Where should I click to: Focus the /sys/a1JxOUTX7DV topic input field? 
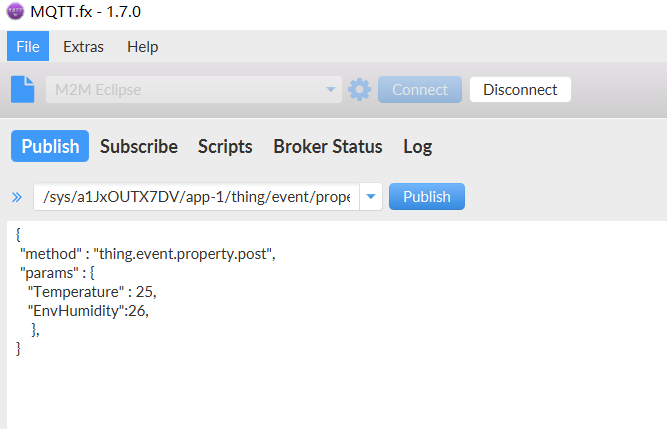click(195, 197)
